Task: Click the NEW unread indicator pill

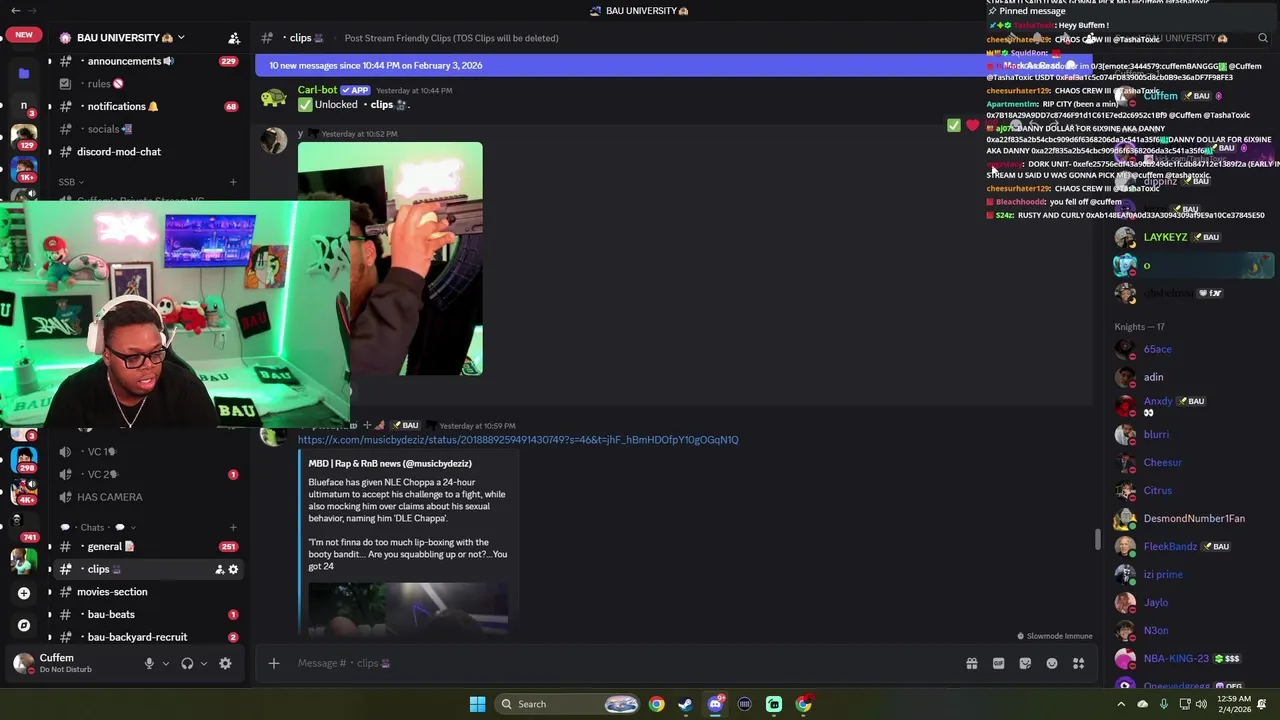Action: 24,34
